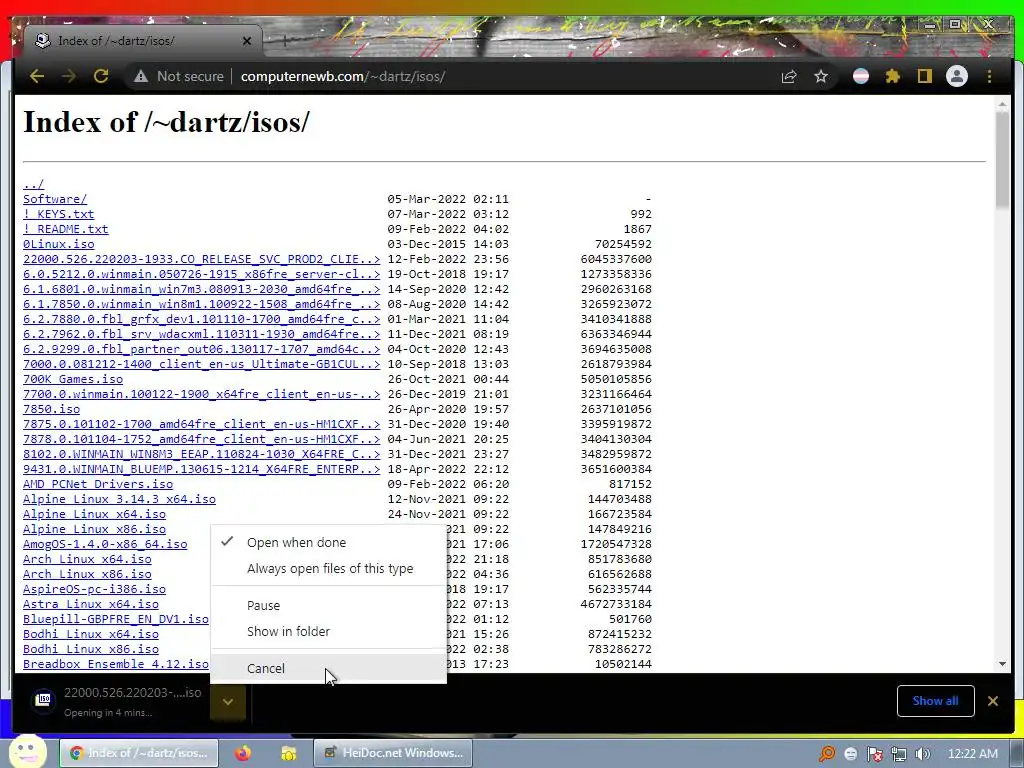Viewport: 1024px width, 768px height.
Task: Switch to HeiDoc.net Windows taskbar window
Action: [x=393, y=753]
